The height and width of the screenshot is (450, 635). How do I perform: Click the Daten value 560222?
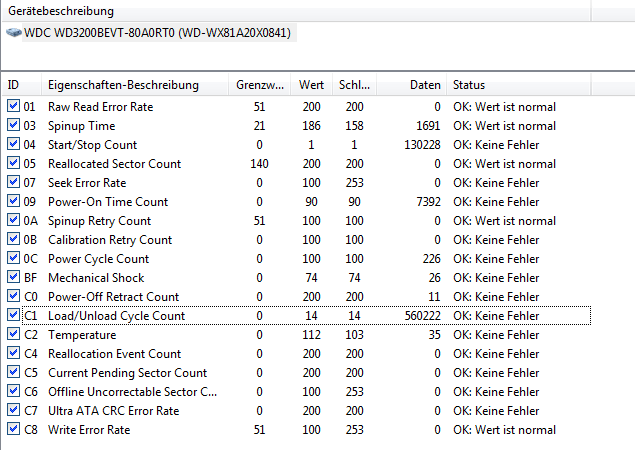point(422,316)
